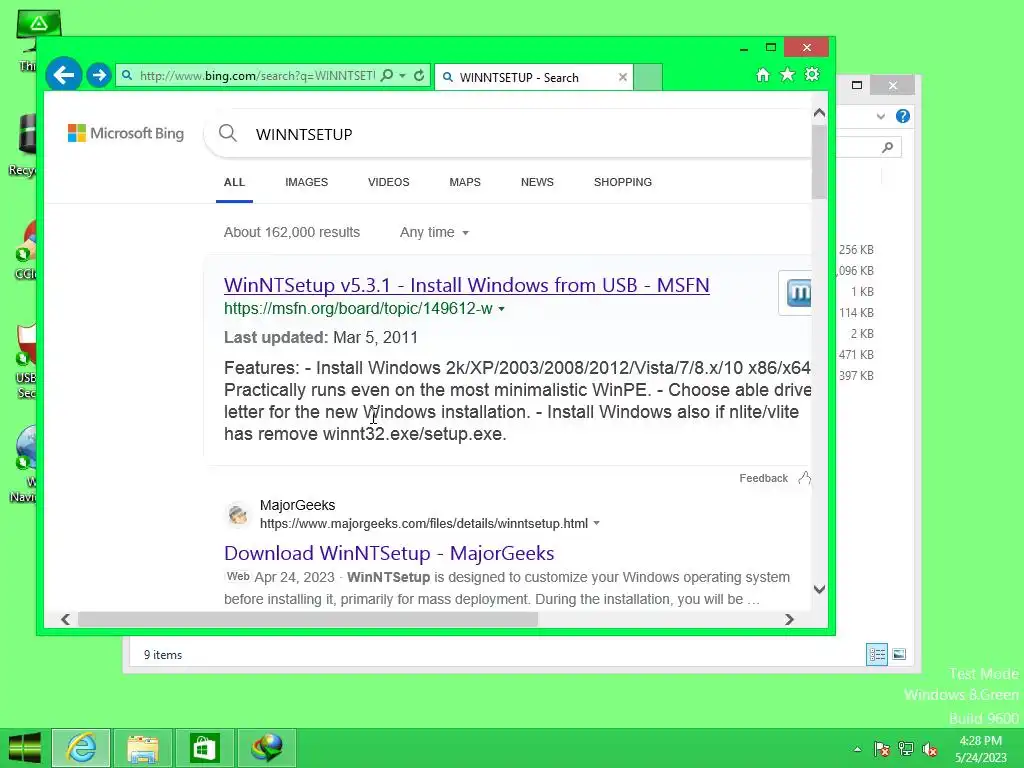This screenshot has width=1024, height=768.
Task: Click the Explorer window search magnifier
Action: point(888,147)
